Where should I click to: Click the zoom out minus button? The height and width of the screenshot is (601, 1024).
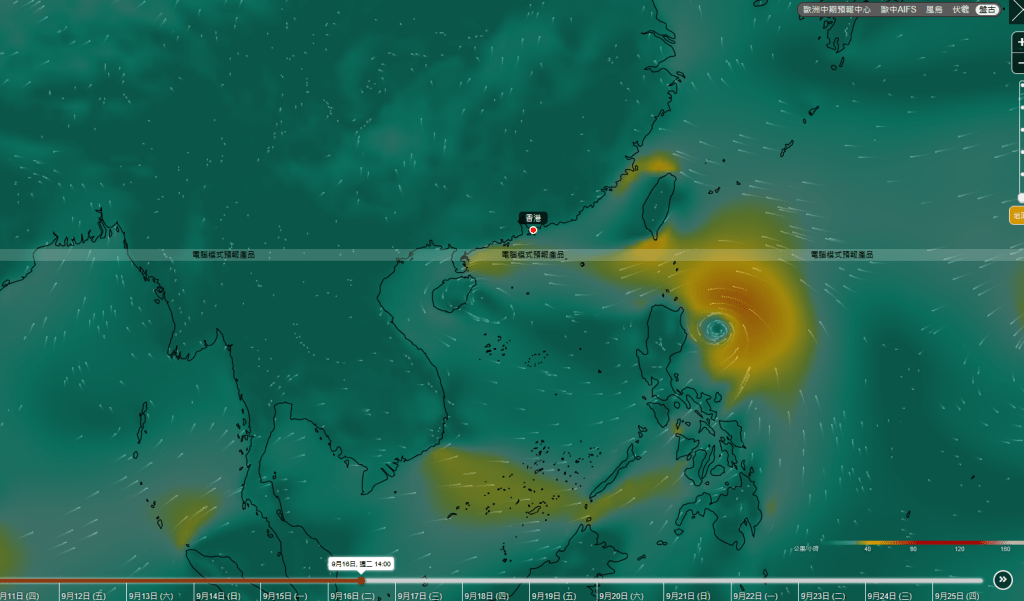coord(1019,64)
